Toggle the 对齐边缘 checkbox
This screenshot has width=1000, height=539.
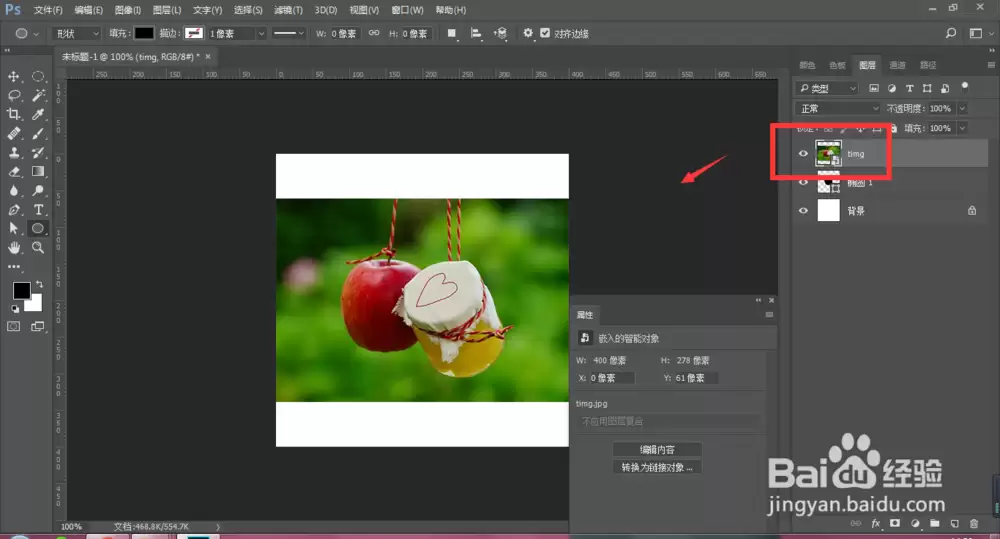tap(545, 33)
